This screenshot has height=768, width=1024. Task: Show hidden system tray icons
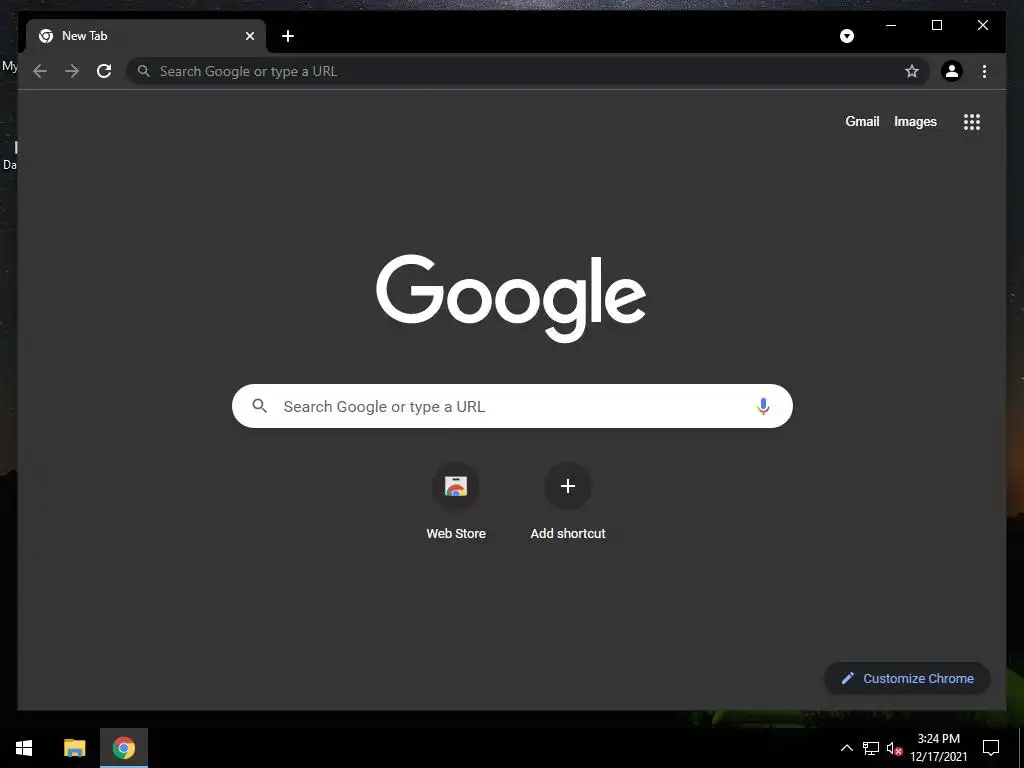point(846,748)
